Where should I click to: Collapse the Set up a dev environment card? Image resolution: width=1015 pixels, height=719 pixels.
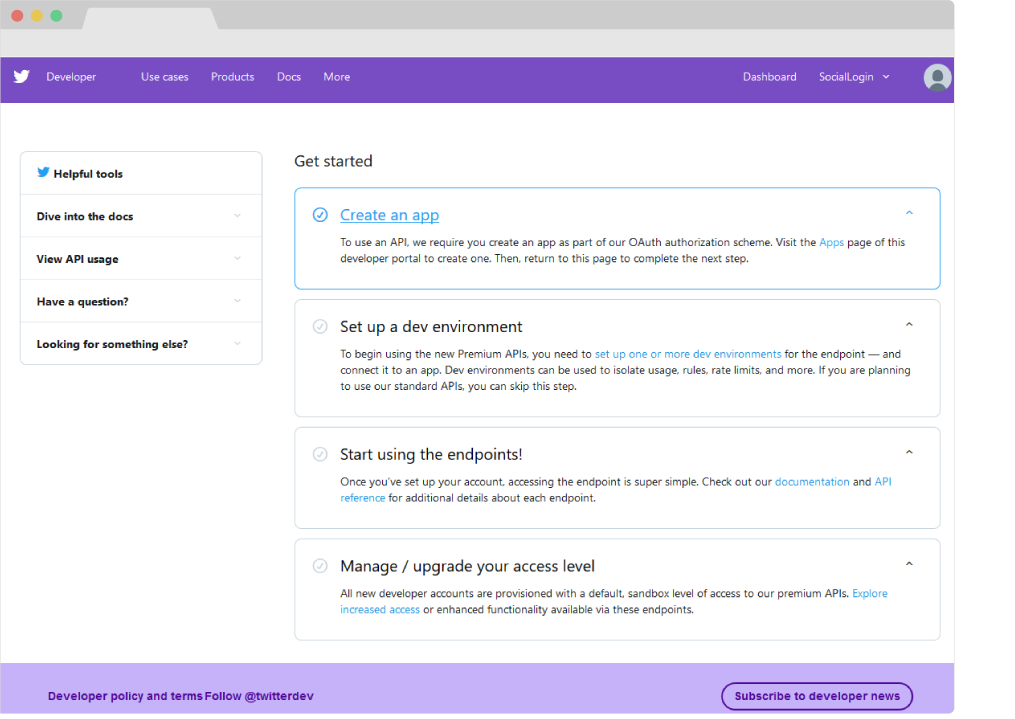[909, 325]
